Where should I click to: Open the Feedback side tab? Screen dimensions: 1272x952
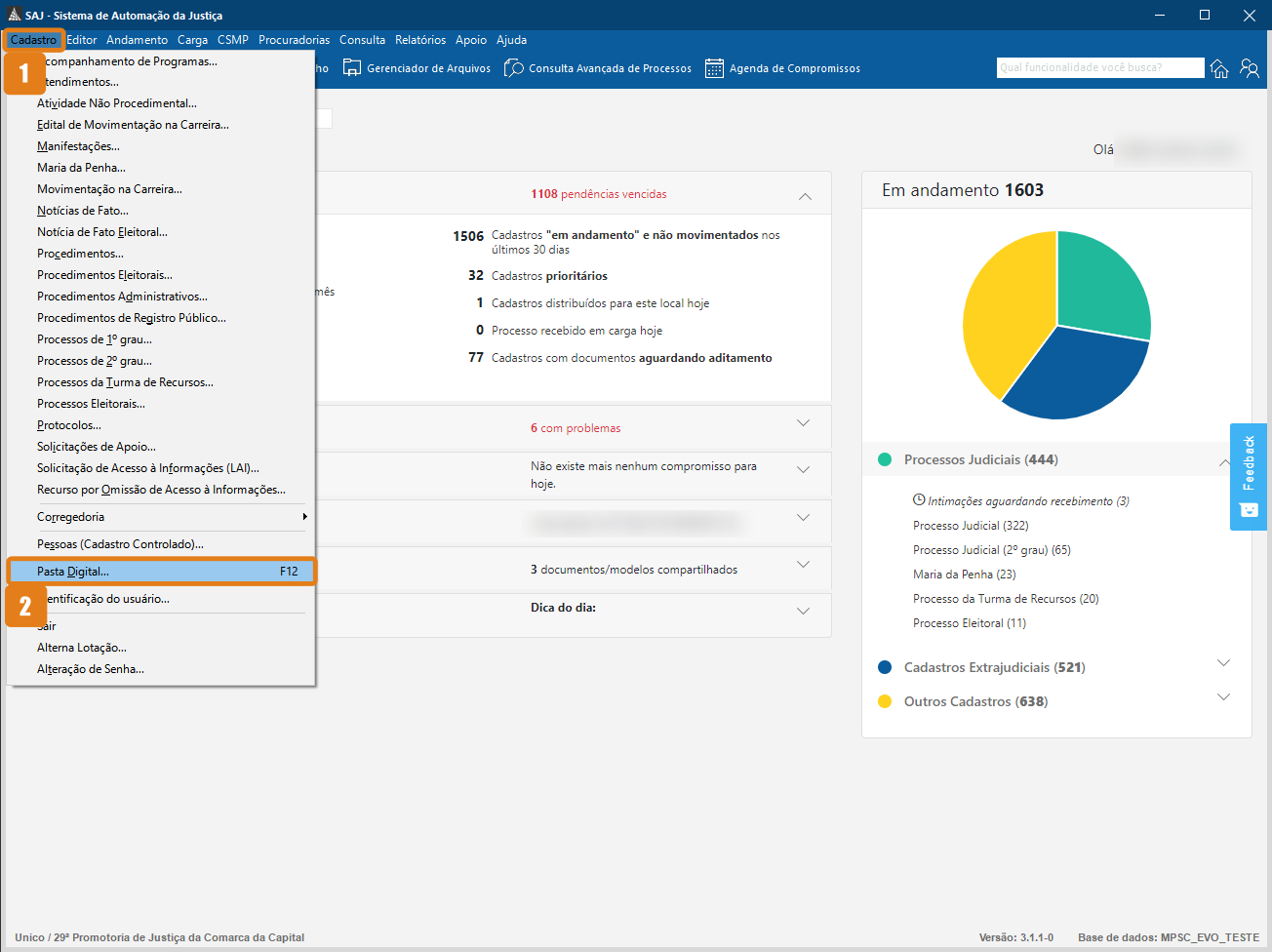(x=1249, y=477)
